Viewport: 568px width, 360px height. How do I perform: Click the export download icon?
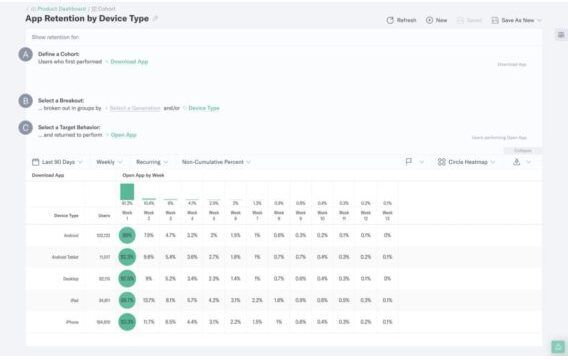[x=517, y=162]
